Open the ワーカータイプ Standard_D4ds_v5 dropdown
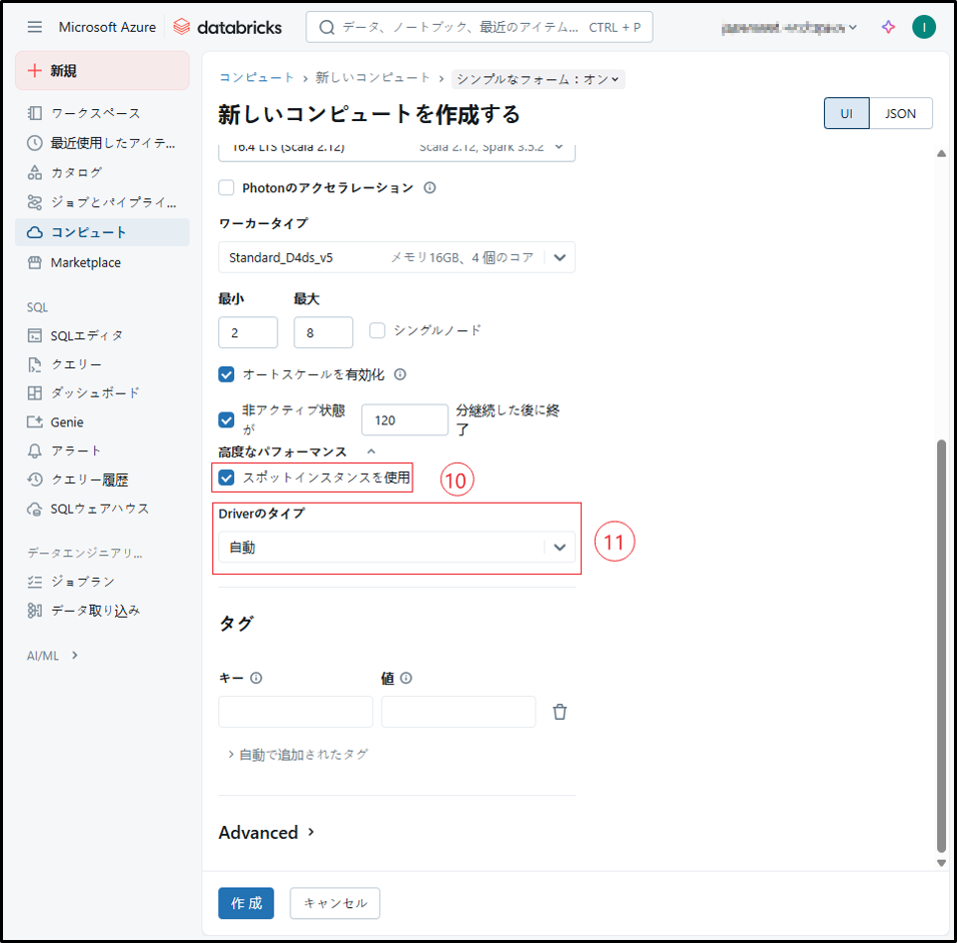The image size is (957, 943). pyautogui.click(x=397, y=258)
